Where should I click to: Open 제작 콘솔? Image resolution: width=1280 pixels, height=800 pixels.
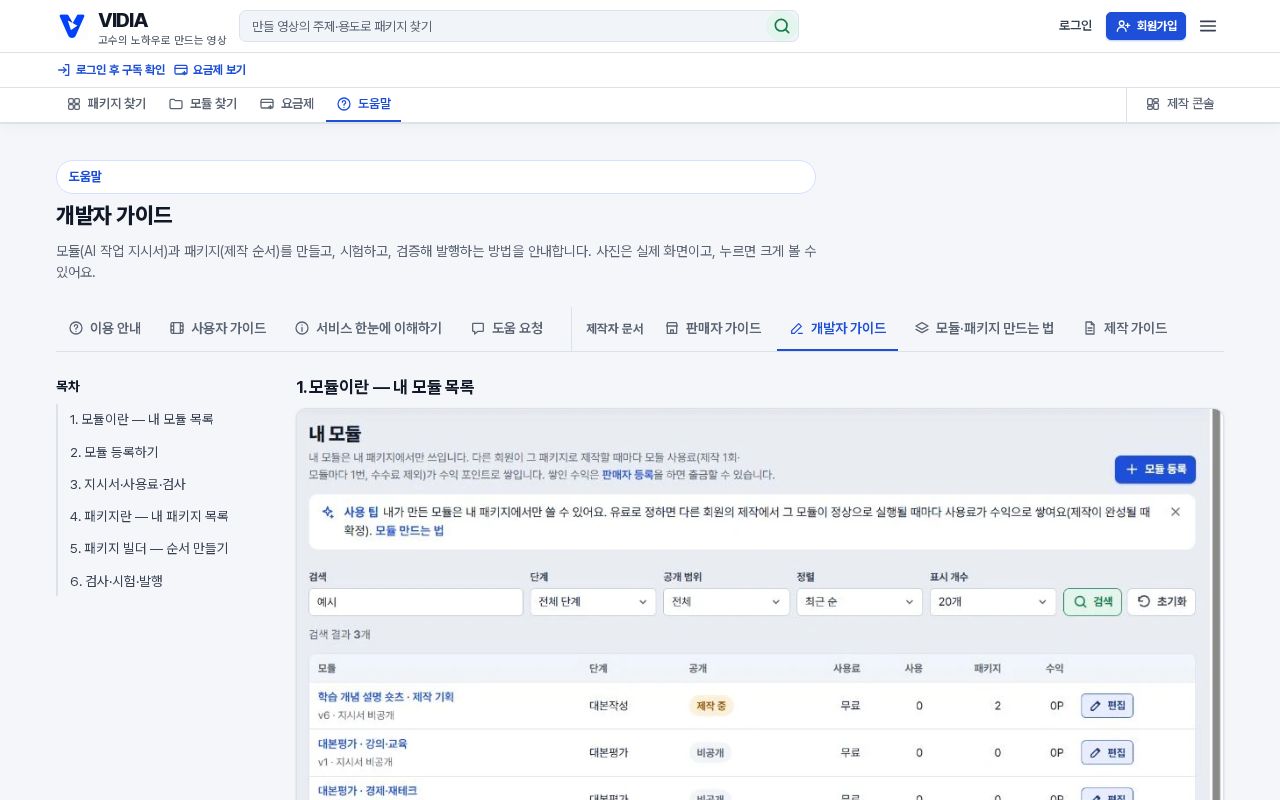pyautogui.click(x=1180, y=104)
